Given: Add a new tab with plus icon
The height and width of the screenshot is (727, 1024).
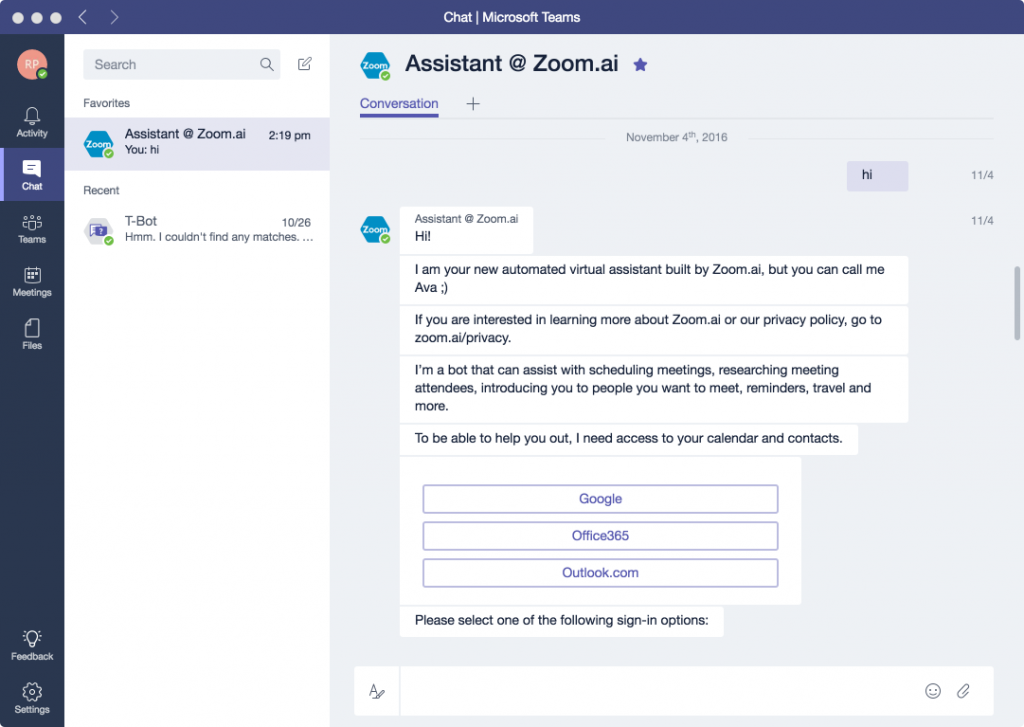Looking at the screenshot, I should pyautogui.click(x=474, y=104).
